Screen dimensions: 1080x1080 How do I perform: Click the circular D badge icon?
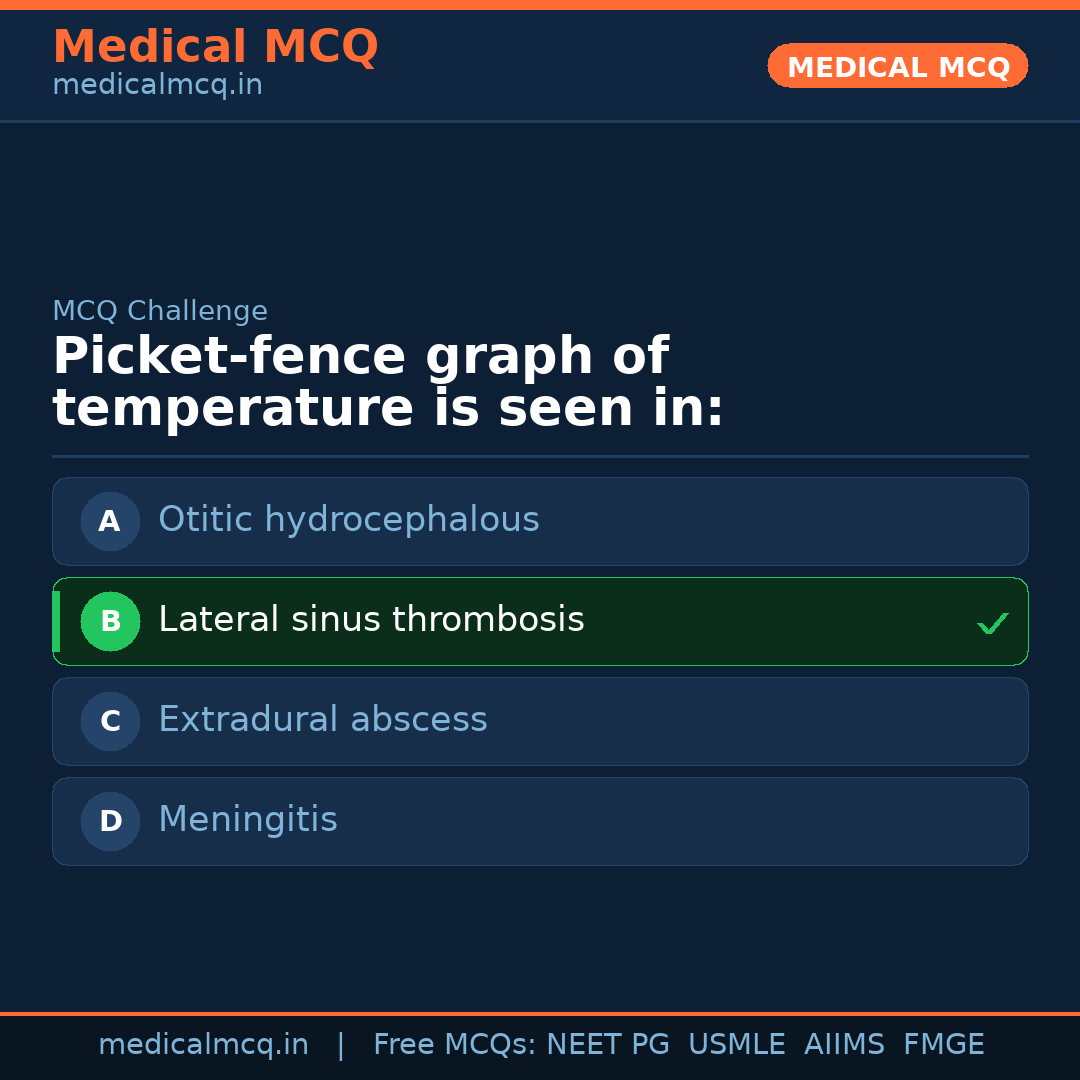(110, 821)
